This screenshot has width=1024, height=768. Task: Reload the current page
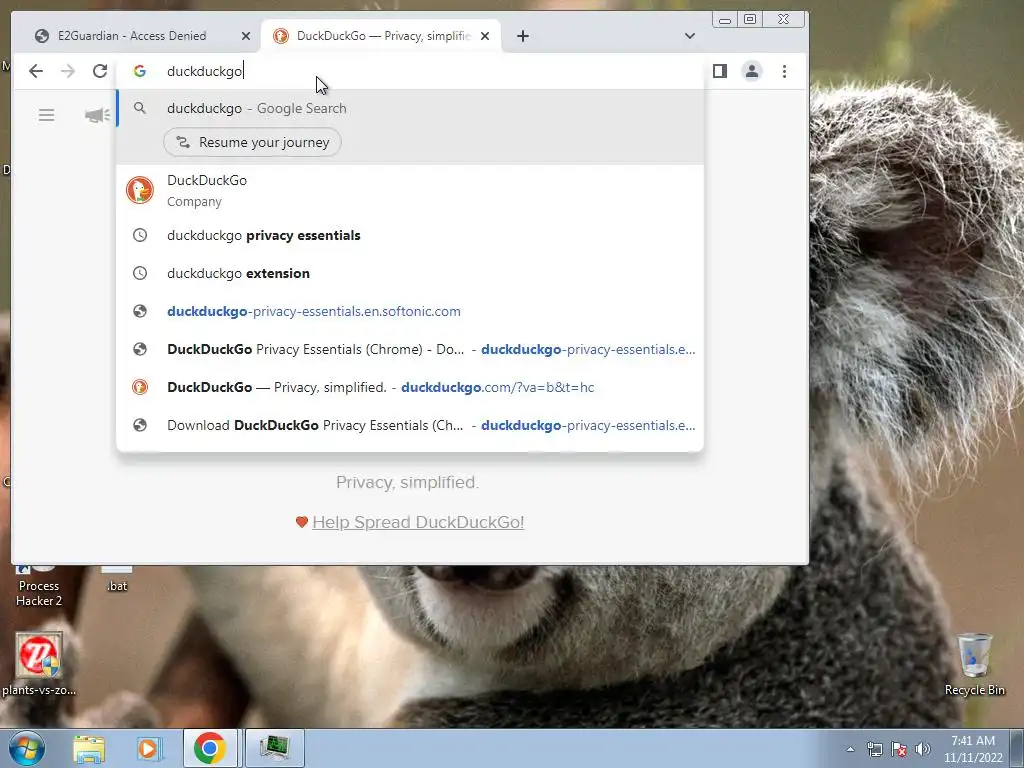(100, 71)
